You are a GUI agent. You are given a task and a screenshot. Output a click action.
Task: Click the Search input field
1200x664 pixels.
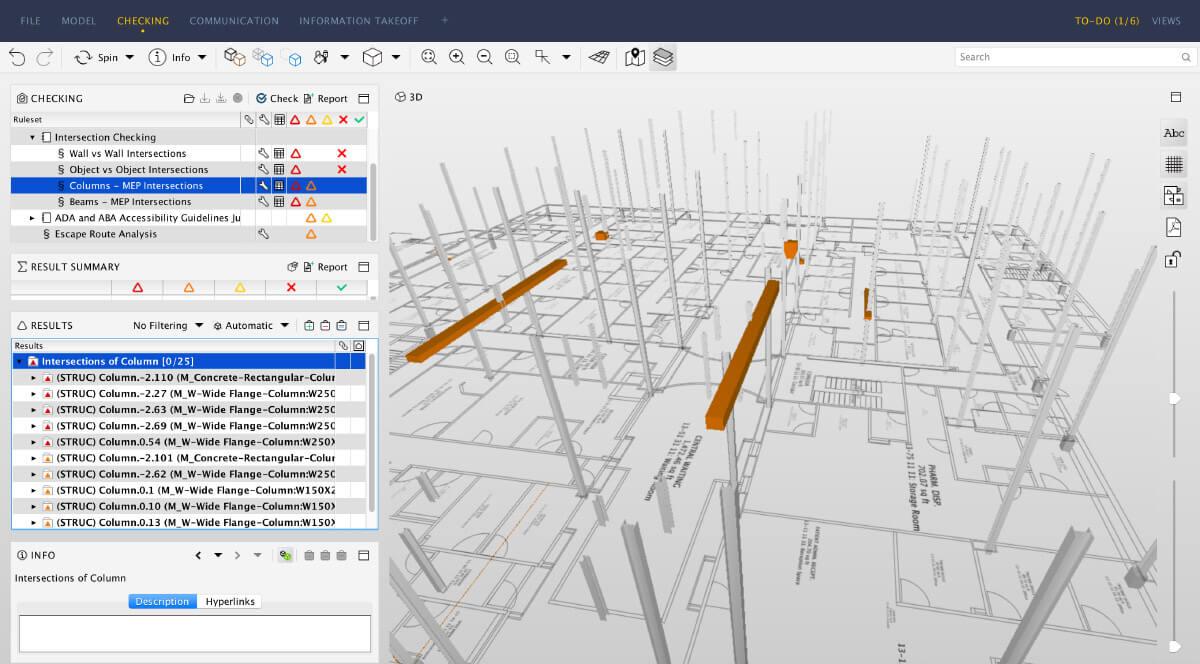(1067, 57)
